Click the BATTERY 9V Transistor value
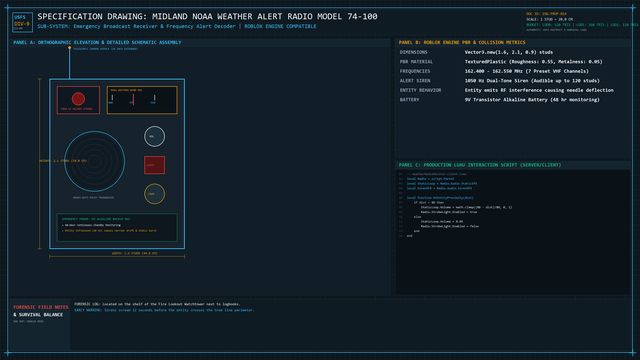The width and height of the screenshot is (640, 360). (532, 100)
